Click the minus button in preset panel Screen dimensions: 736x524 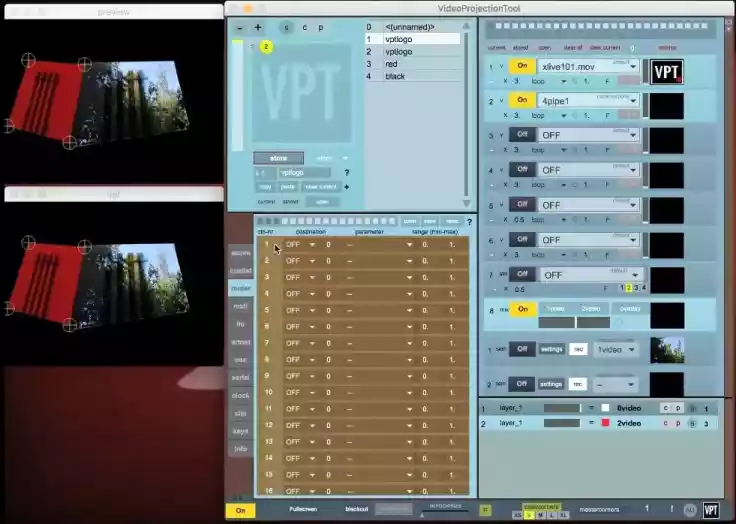[240, 28]
